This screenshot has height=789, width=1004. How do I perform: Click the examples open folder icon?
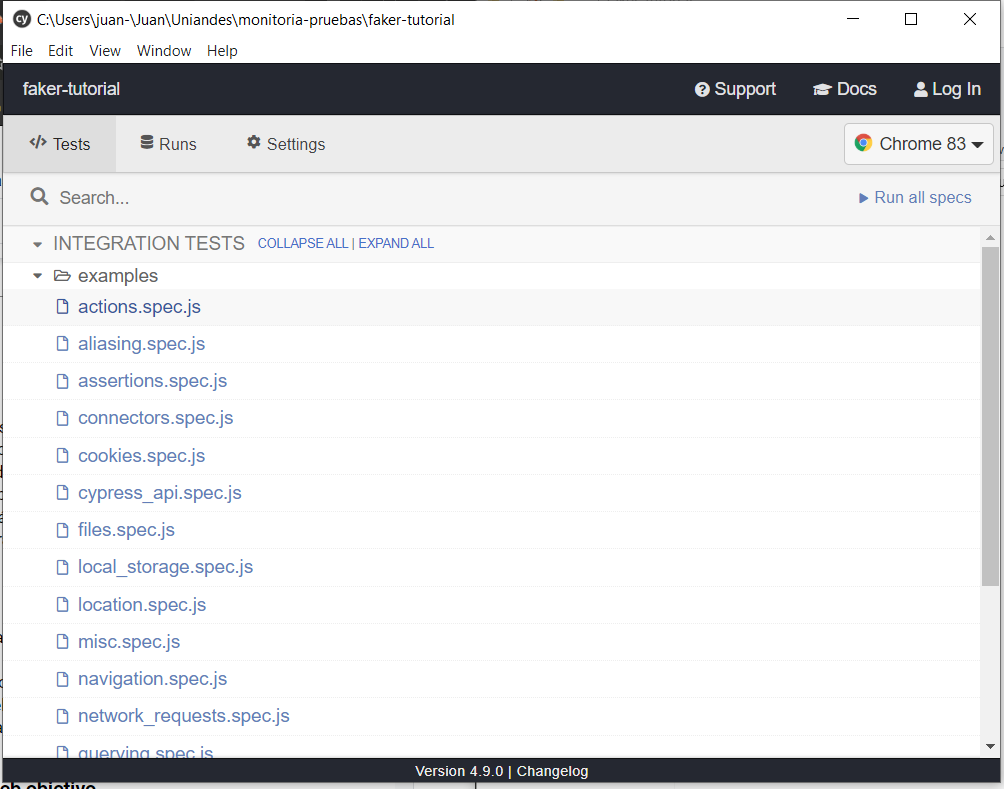click(x=62, y=276)
